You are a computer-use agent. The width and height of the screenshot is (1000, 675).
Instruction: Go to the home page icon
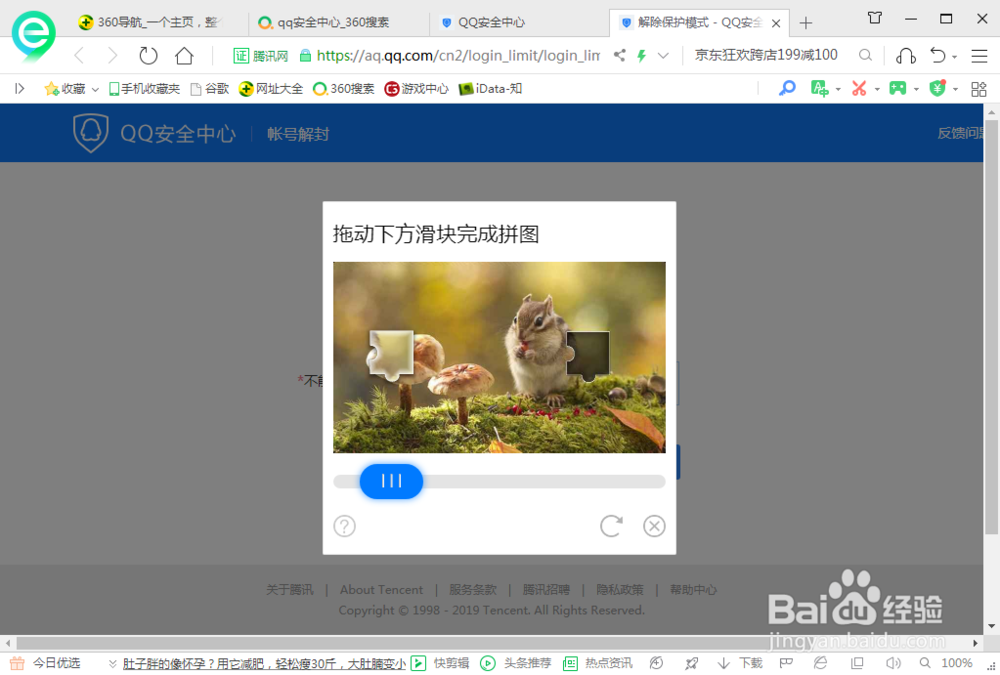tap(184, 56)
